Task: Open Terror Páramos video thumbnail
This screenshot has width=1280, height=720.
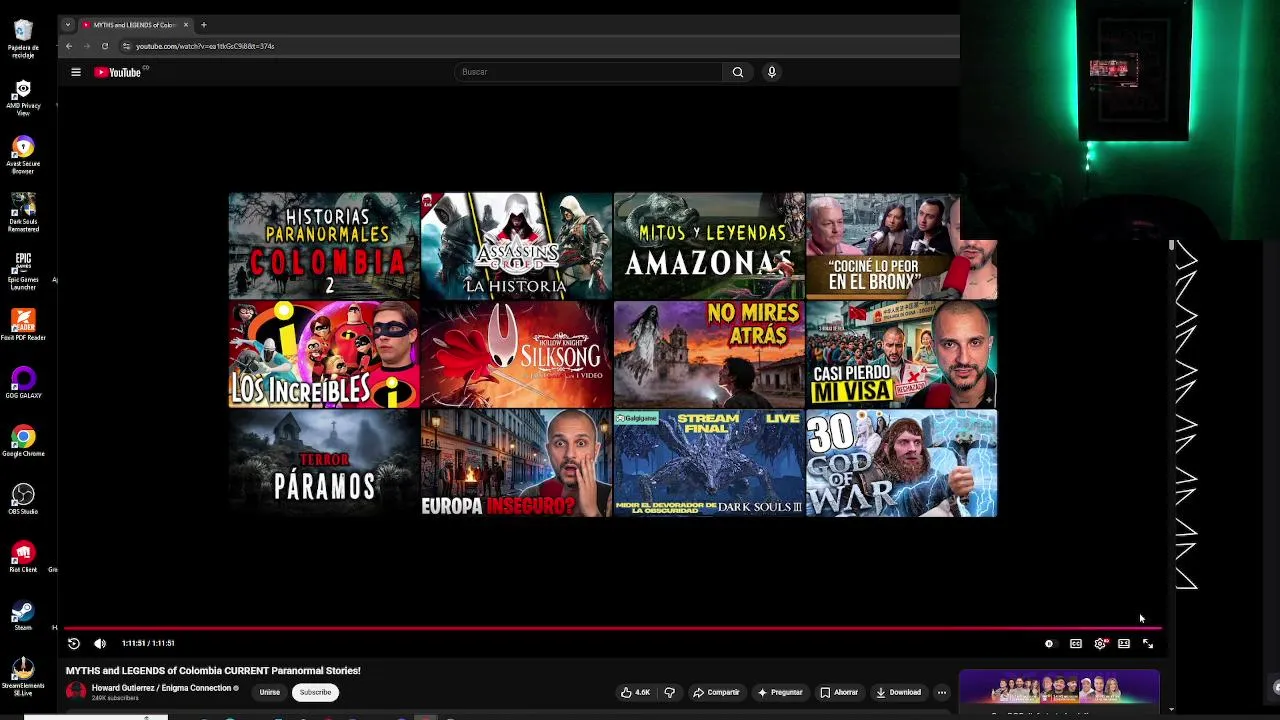Action: pos(324,463)
